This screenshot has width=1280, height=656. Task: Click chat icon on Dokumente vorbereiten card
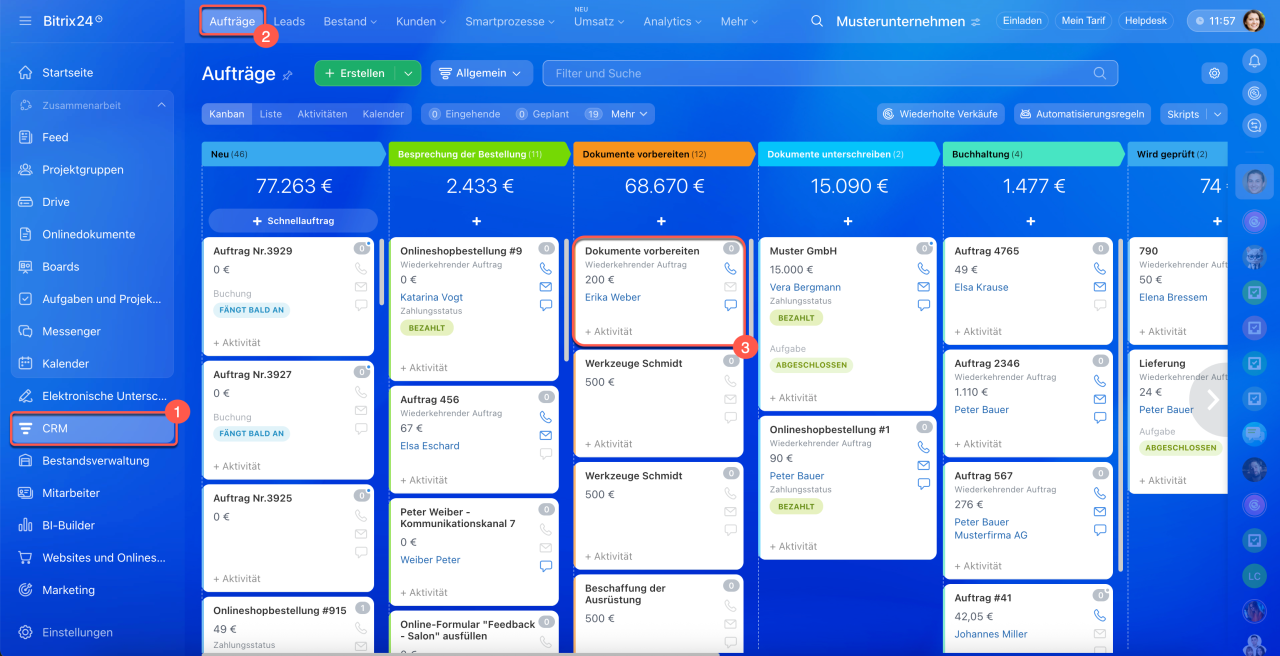[730, 305]
